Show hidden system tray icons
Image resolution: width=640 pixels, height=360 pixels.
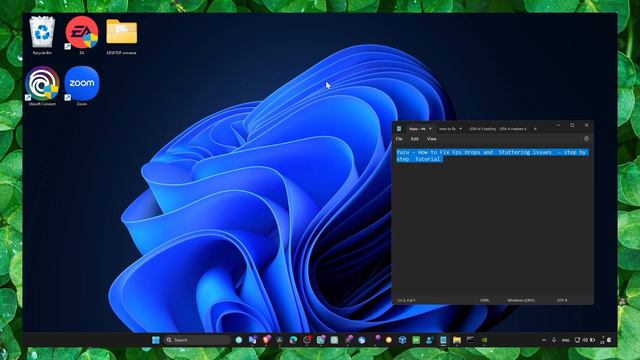pyautogui.click(x=544, y=340)
